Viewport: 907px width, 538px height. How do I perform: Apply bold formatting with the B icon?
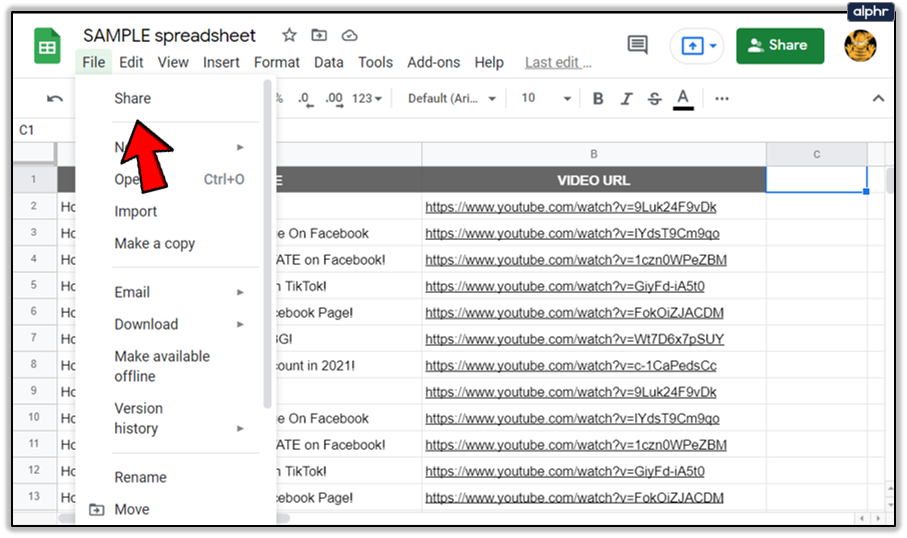(x=598, y=98)
